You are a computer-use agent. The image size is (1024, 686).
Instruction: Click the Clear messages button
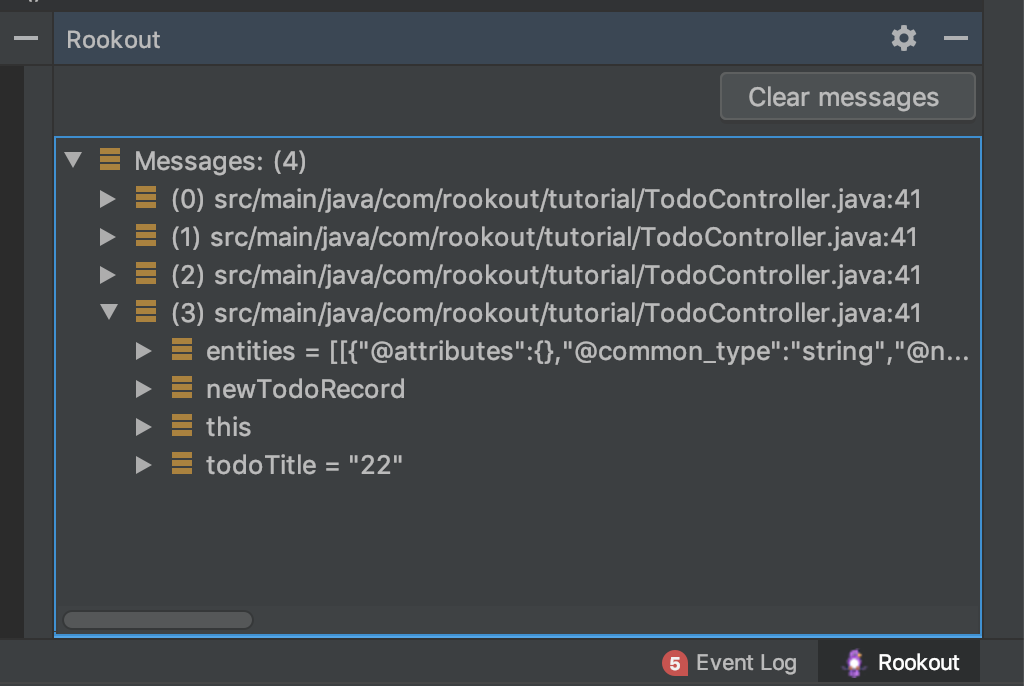[848, 97]
